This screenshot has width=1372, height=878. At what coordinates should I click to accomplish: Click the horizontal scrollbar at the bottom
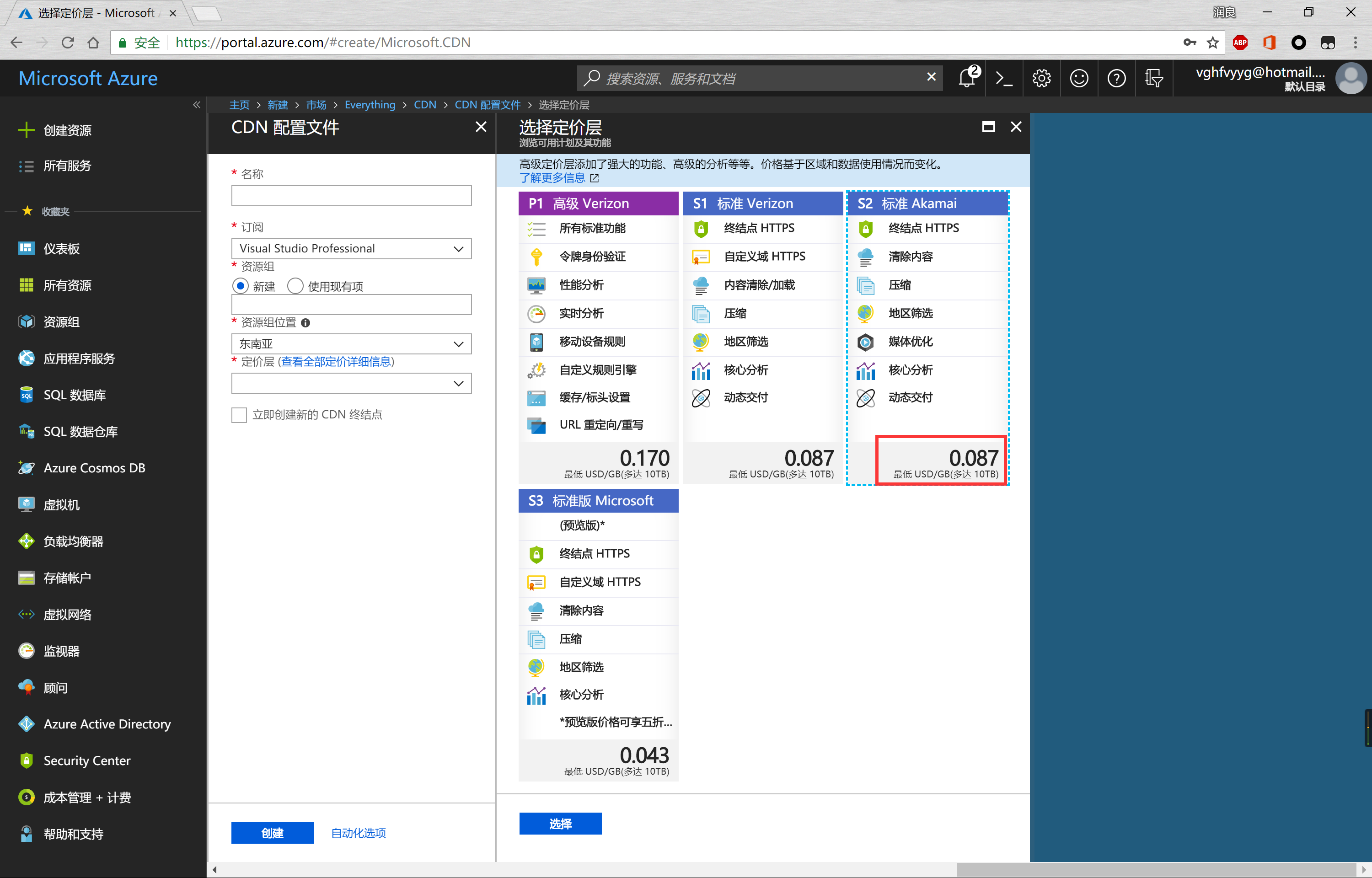(x=1155, y=869)
